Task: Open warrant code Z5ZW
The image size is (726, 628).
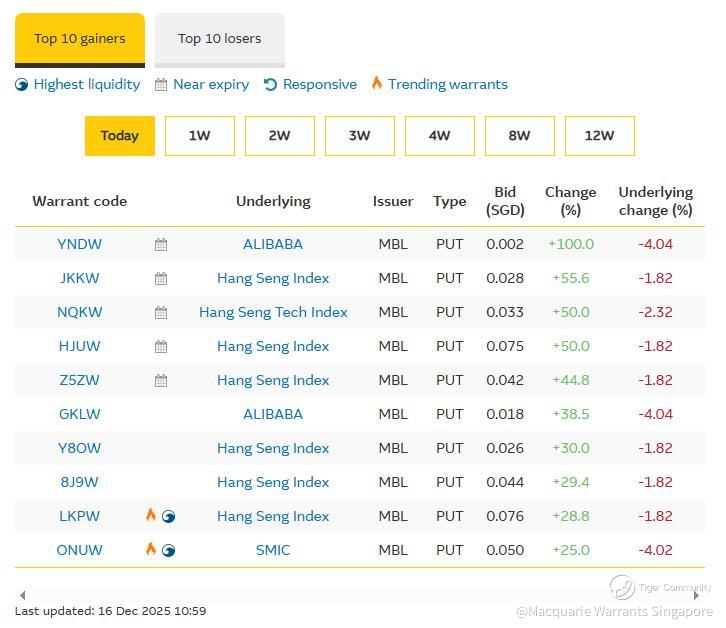Action: (x=80, y=380)
